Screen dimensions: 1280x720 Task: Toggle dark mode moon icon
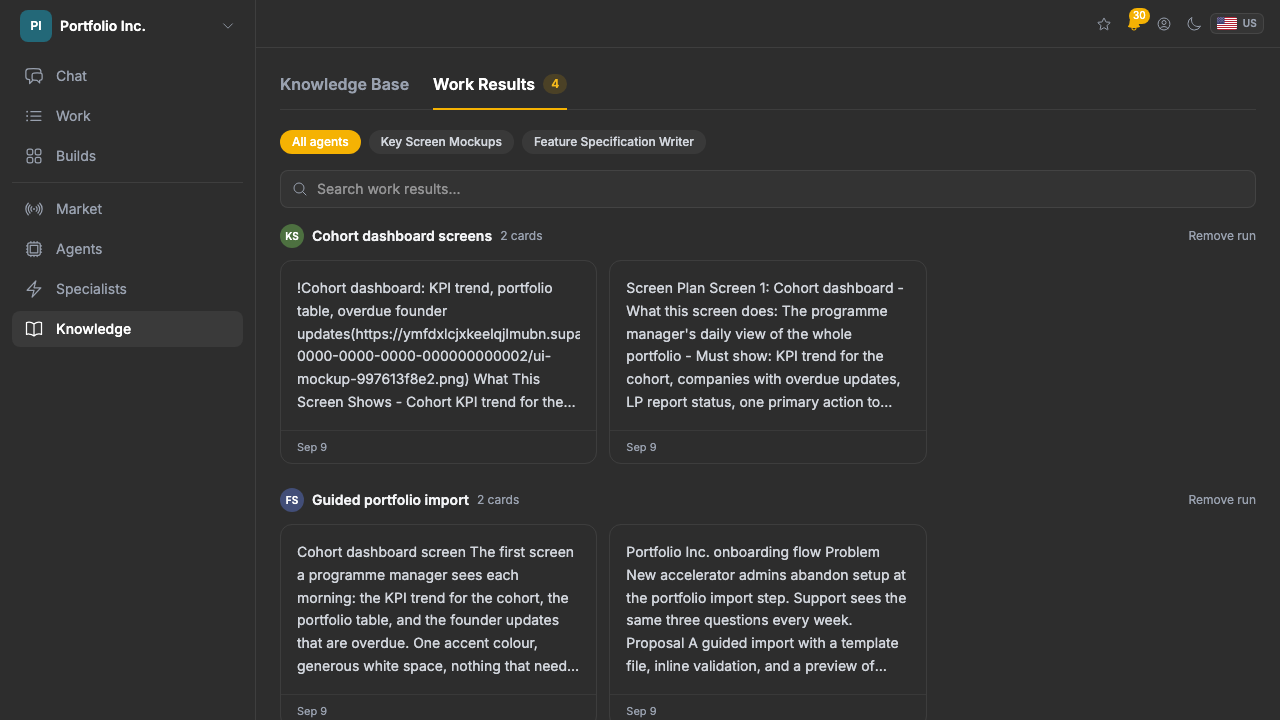coord(1194,24)
